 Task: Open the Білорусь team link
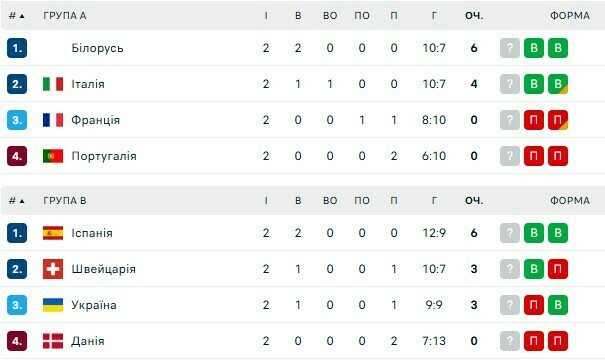(x=97, y=48)
